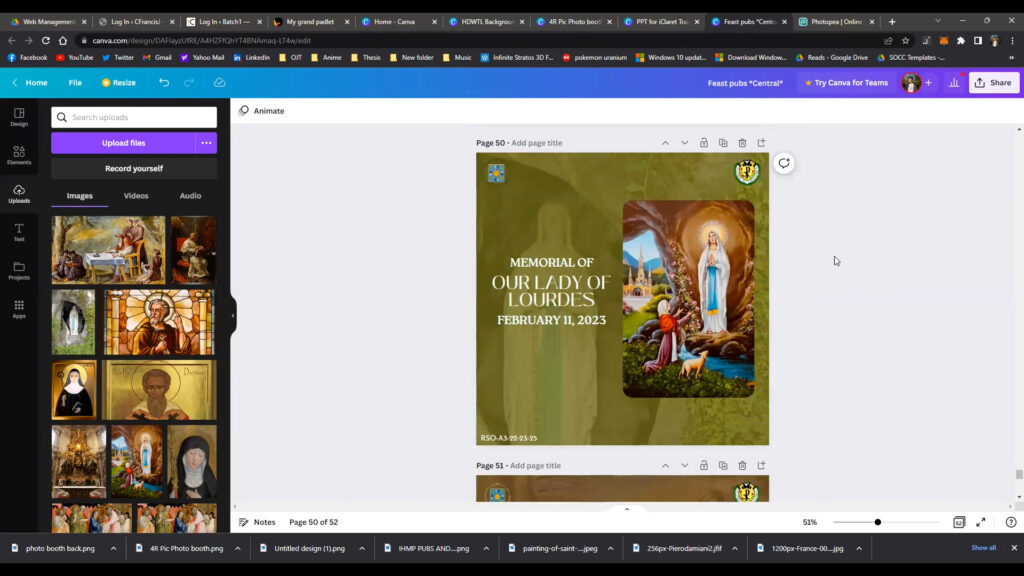Image resolution: width=1024 pixels, height=576 pixels.
Task: Click the plus icon to add collaborators
Action: 929,83
